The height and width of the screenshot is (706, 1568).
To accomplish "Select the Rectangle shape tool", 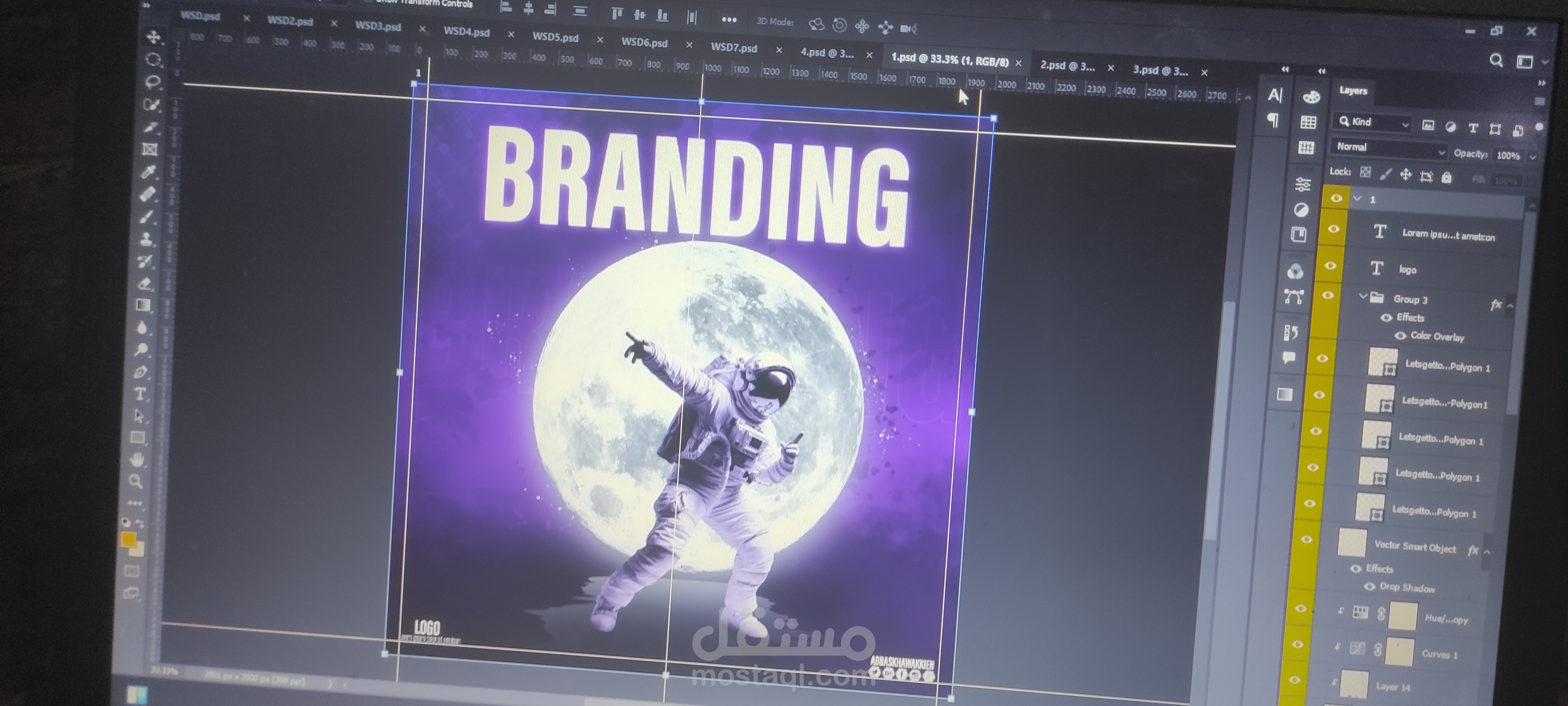I will pos(138,438).
